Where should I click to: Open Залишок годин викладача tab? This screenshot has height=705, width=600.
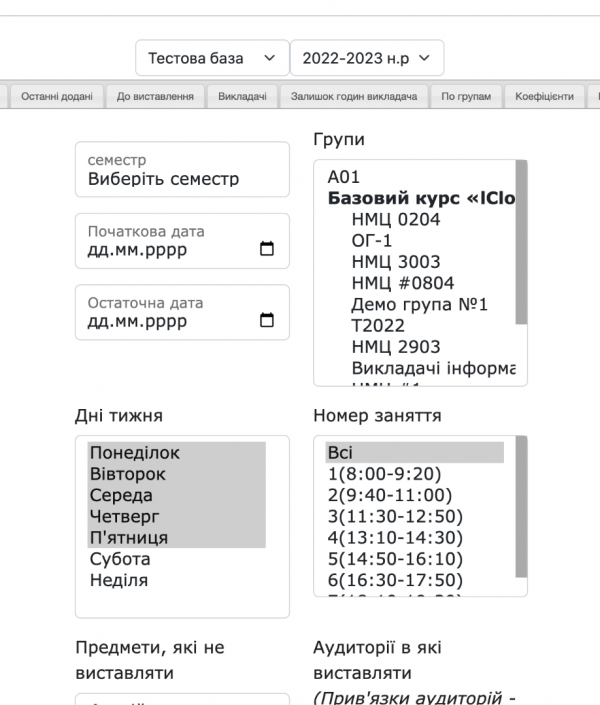click(x=353, y=96)
